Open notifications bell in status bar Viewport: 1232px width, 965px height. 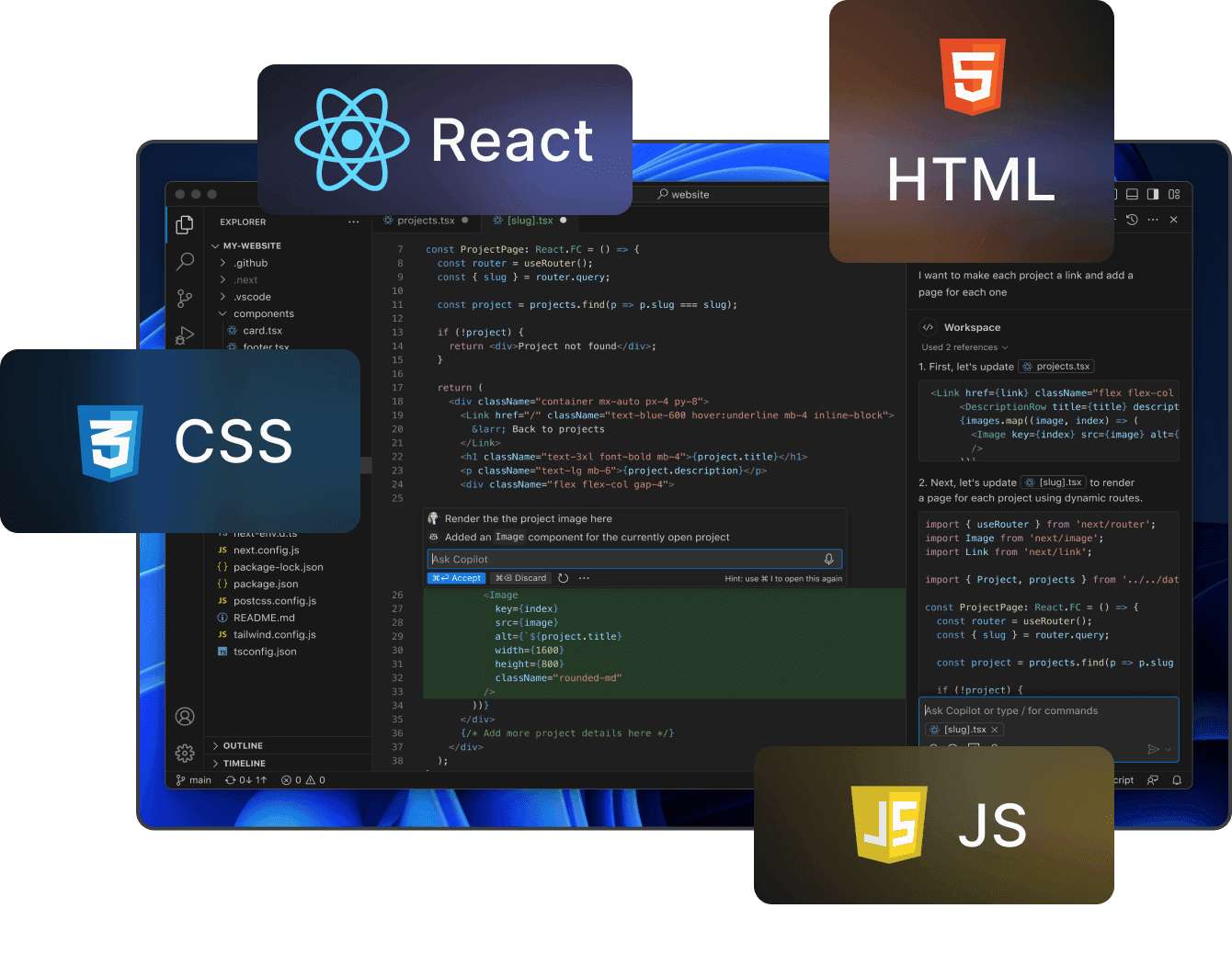pyautogui.click(x=1177, y=780)
